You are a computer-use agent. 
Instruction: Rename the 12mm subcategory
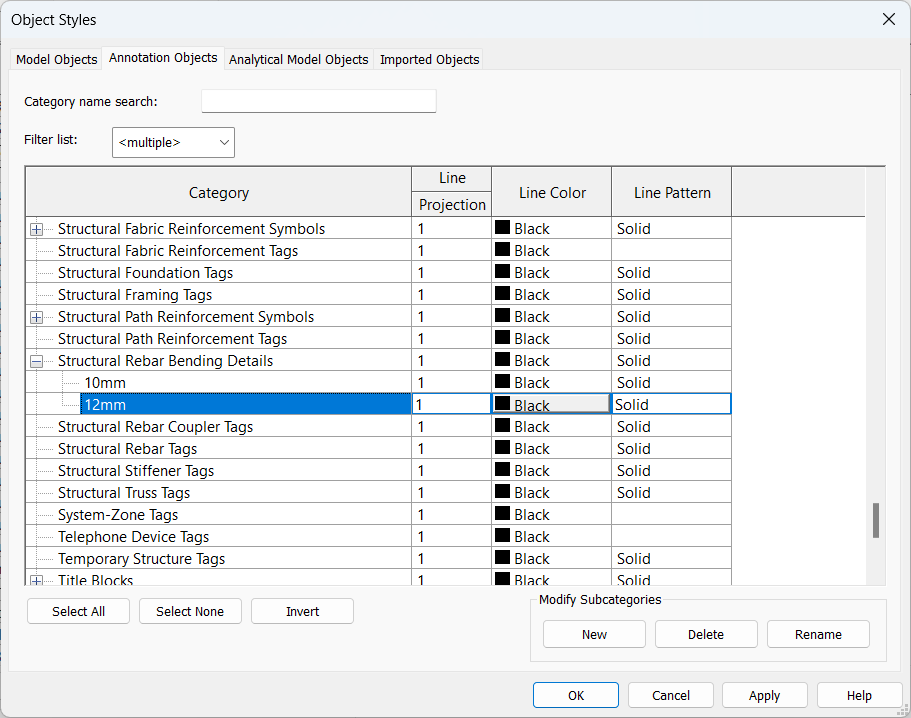pos(818,633)
